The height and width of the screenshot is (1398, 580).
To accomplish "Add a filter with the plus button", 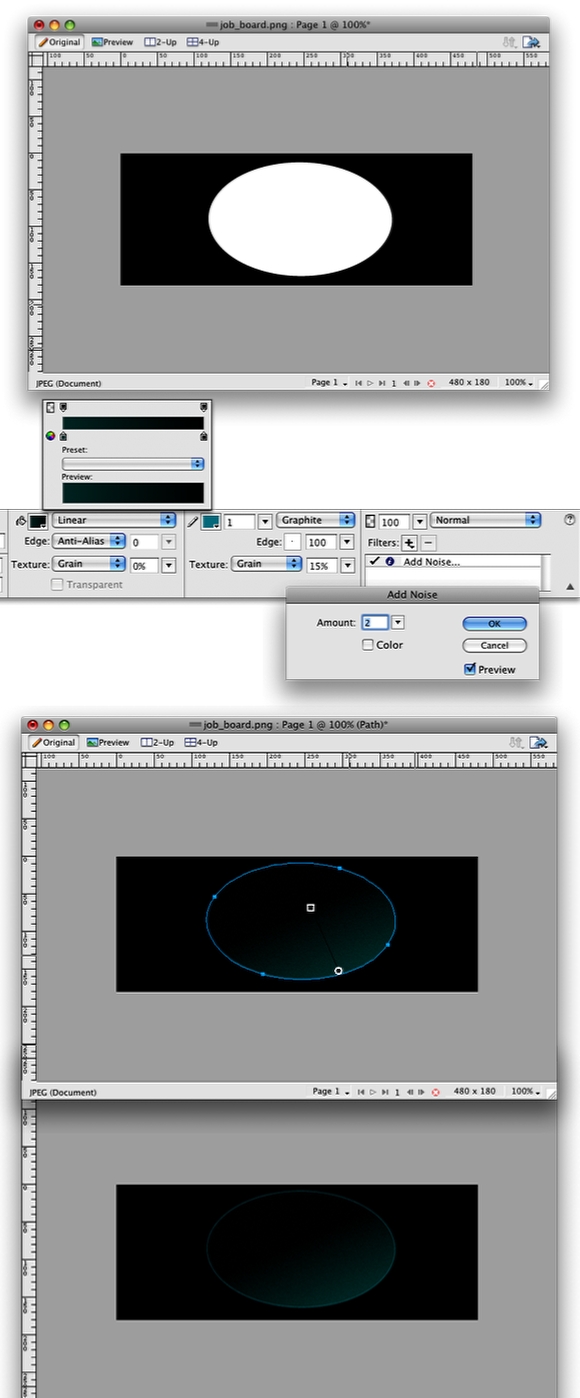I will (409, 542).
